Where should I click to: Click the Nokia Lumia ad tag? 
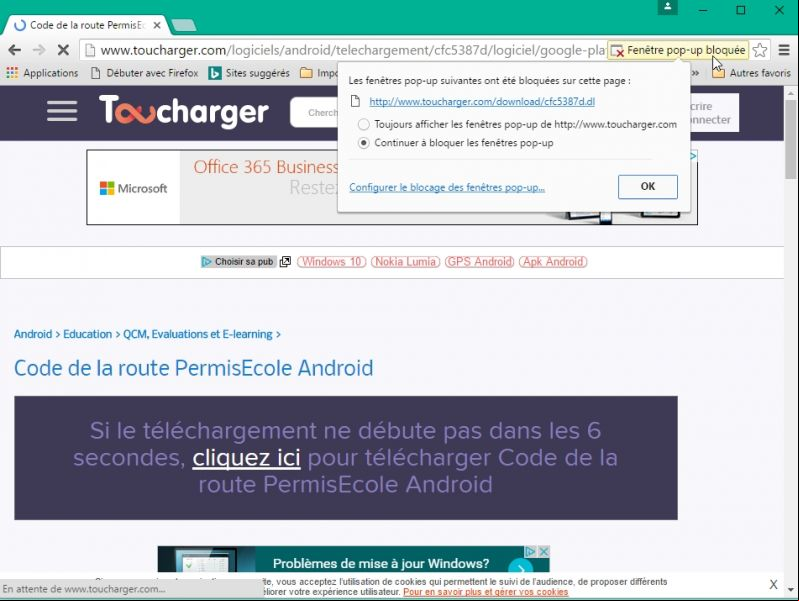pos(406,262)
